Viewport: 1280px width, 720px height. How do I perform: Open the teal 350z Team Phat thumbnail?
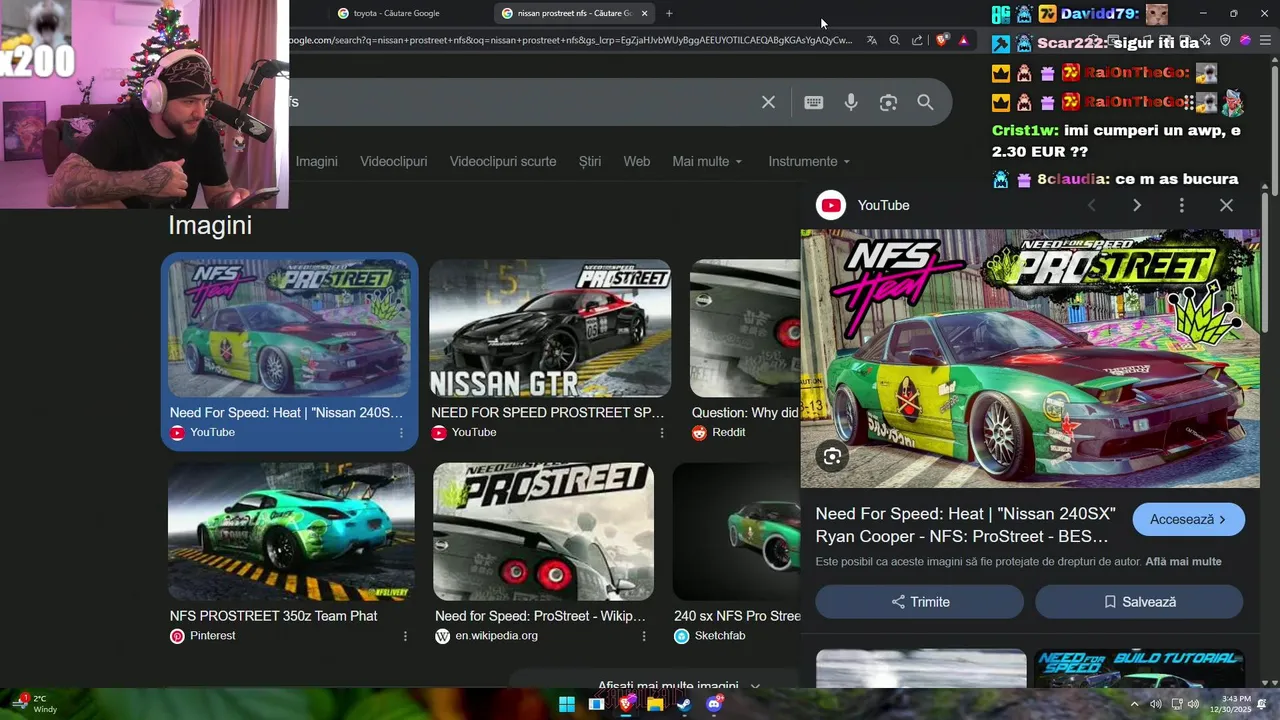tap(291, 531)
